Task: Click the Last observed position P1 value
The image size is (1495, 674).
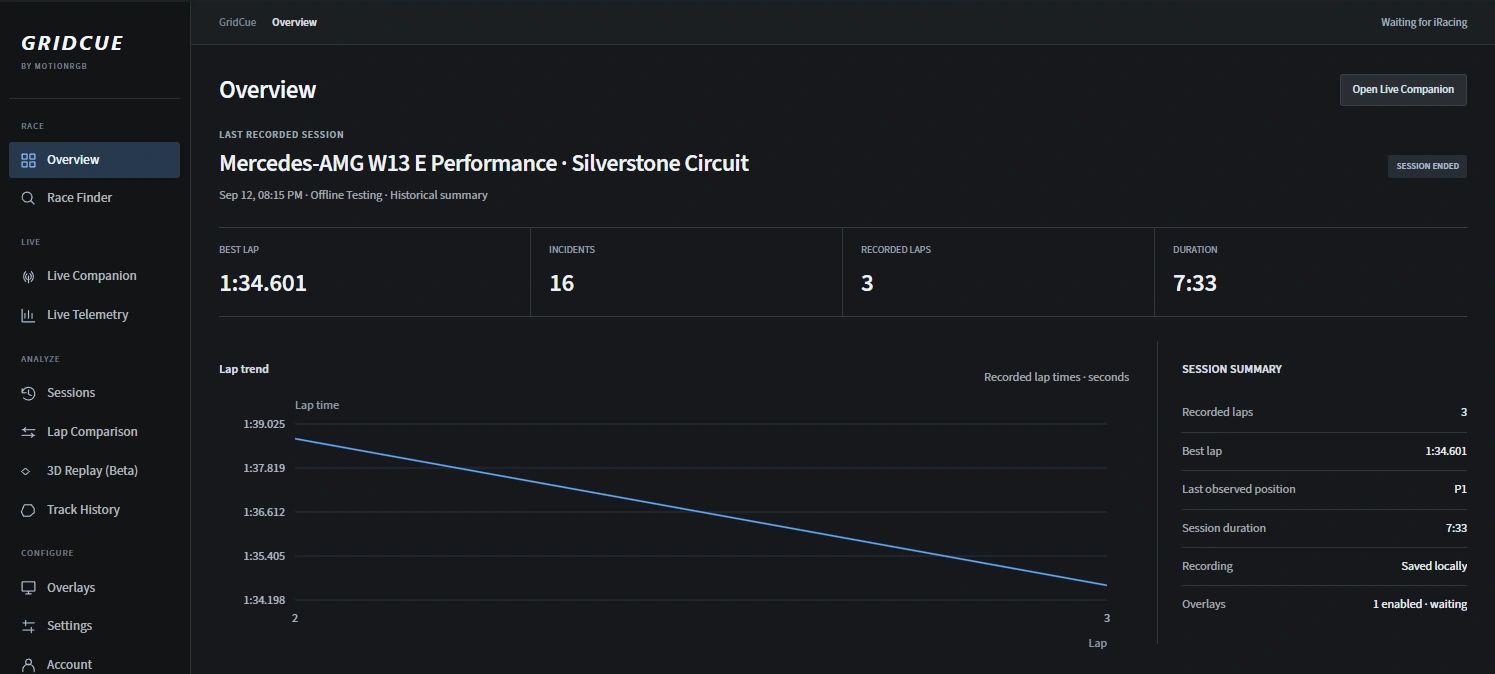Action: tap(1461, 489)
